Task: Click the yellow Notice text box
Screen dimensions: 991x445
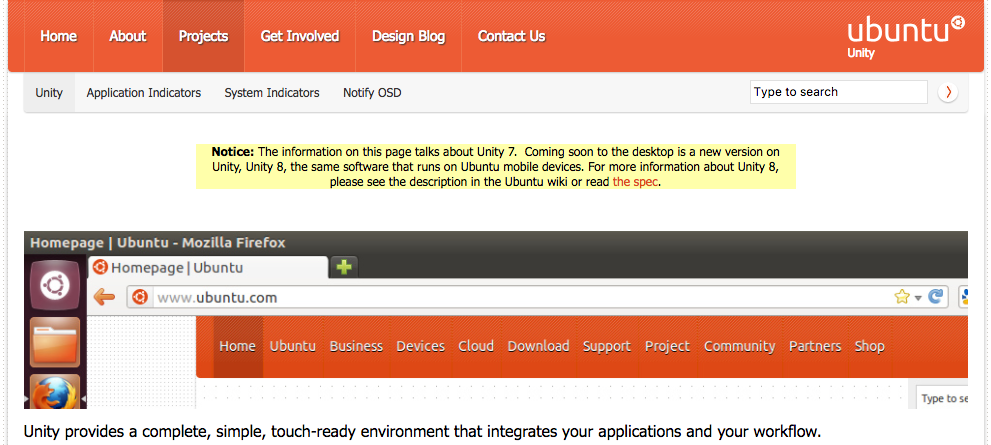Action: [x=496, y=167]
